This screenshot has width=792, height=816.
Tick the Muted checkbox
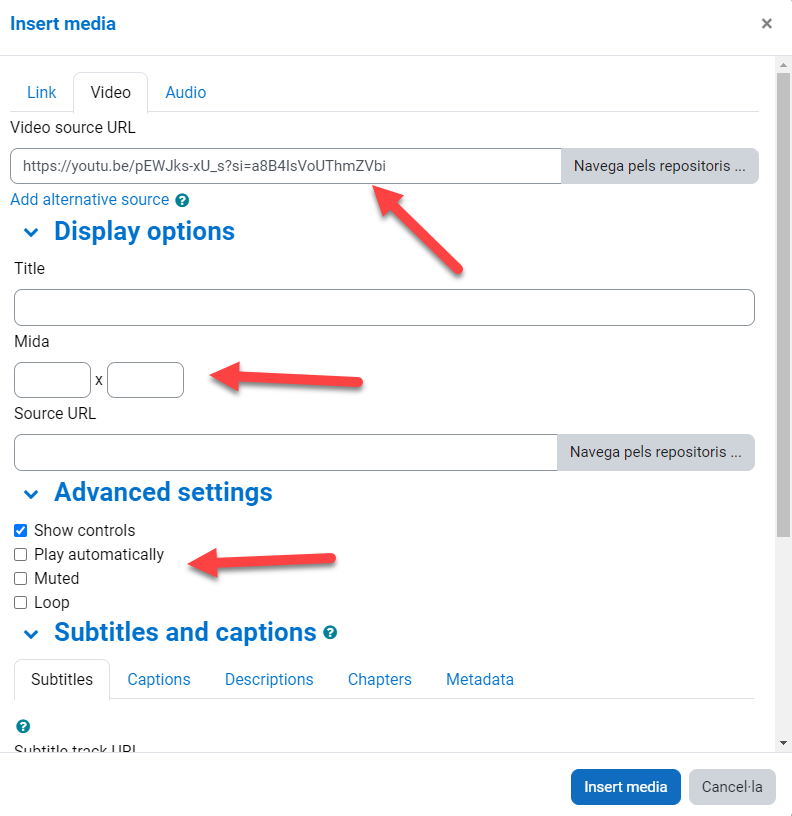21,579
